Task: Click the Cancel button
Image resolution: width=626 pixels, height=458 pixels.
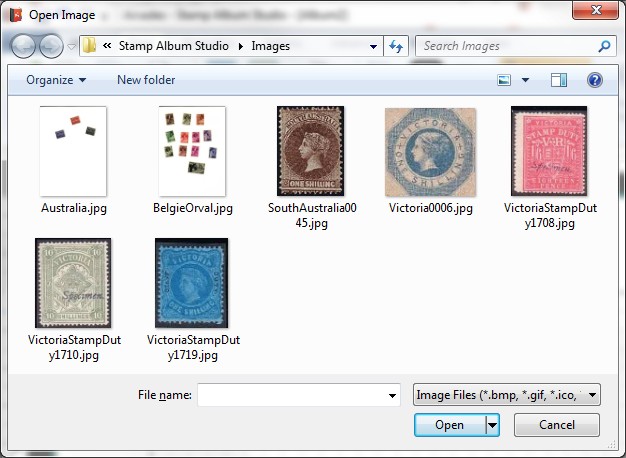Action: tap(557, 425)
